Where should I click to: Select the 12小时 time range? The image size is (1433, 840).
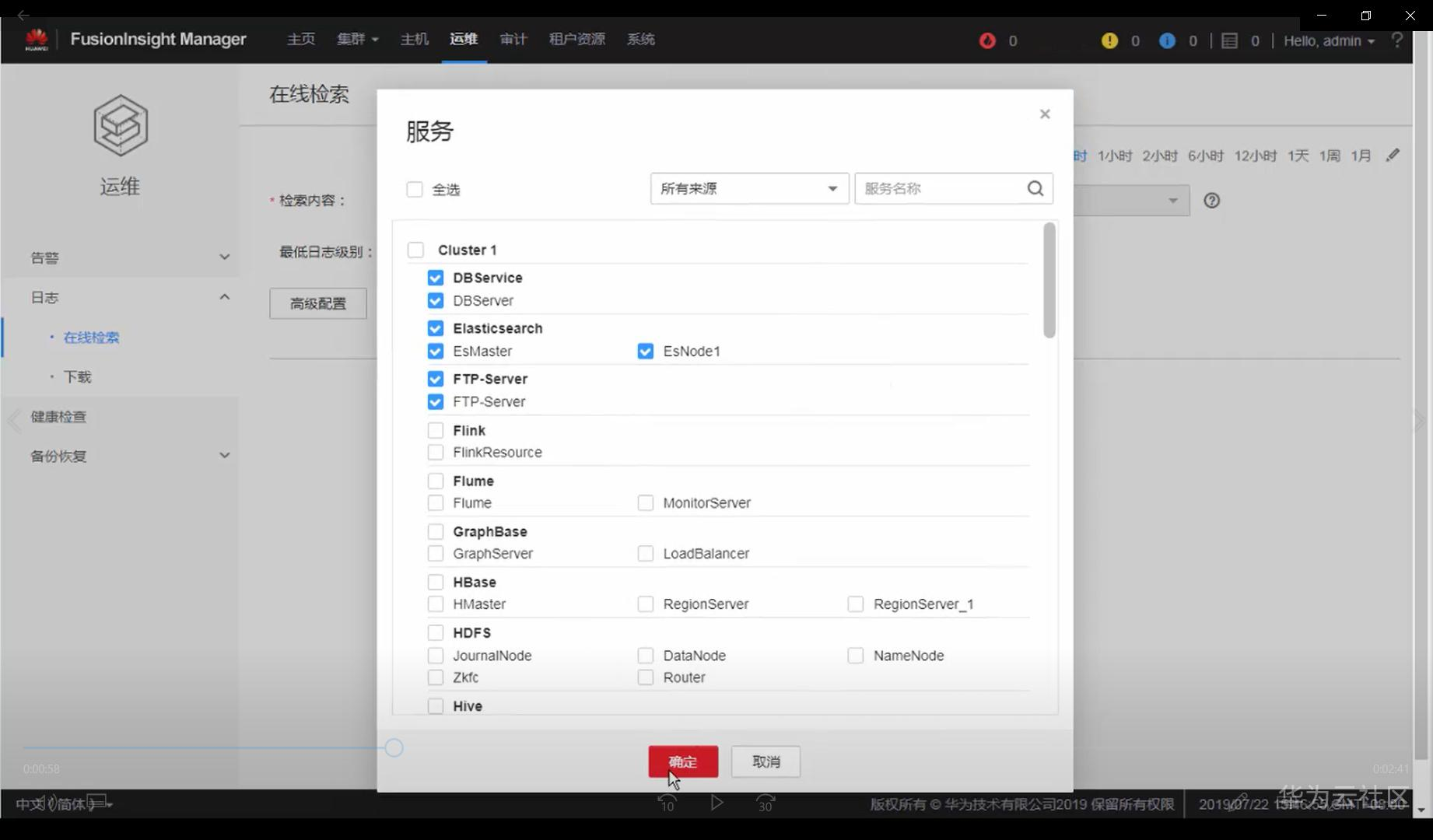pos(1256,156)
